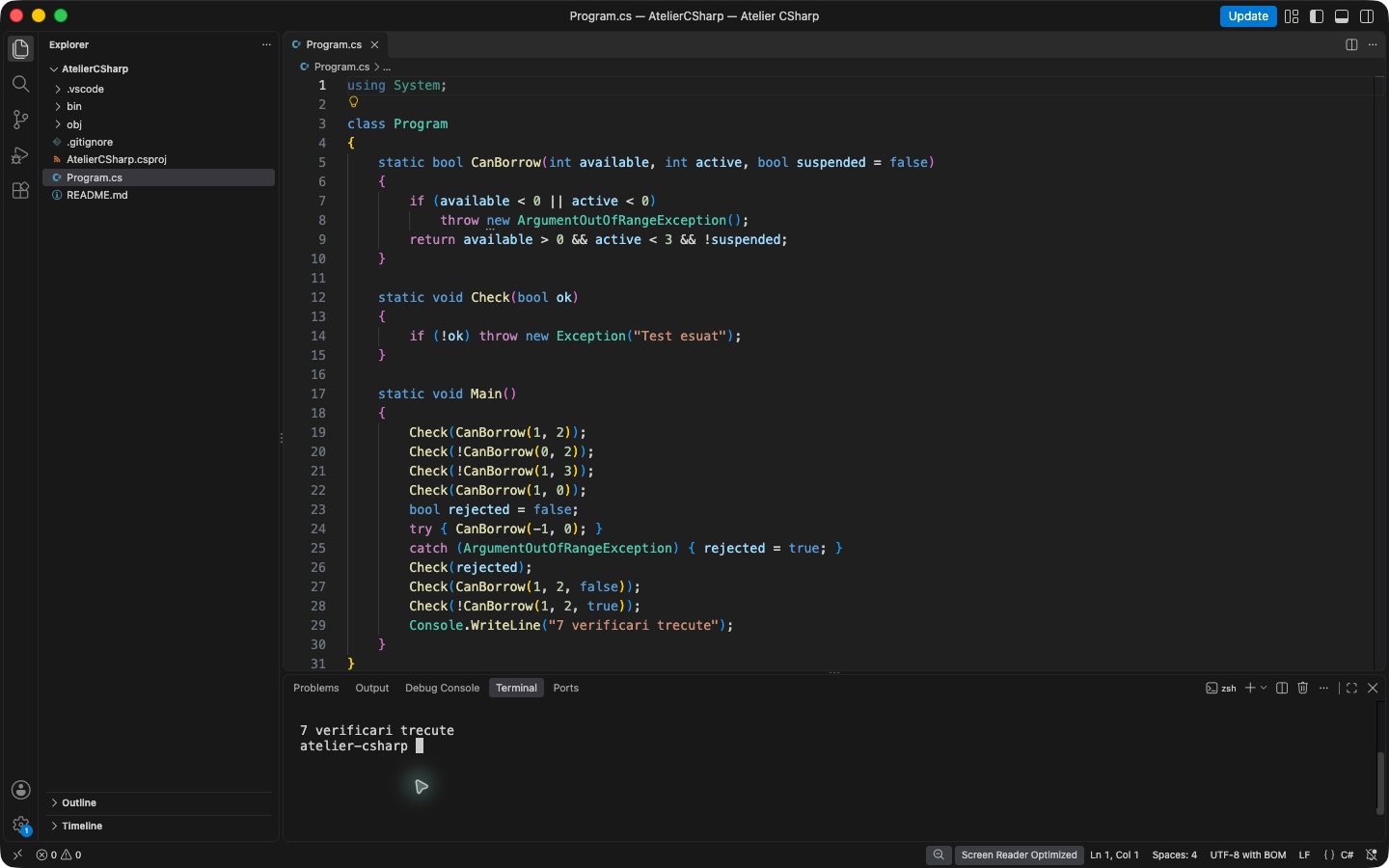Open editor More Actions menu
Image resolution: width=1389 pixels, height=868 pixels.
pos(1373,44)
